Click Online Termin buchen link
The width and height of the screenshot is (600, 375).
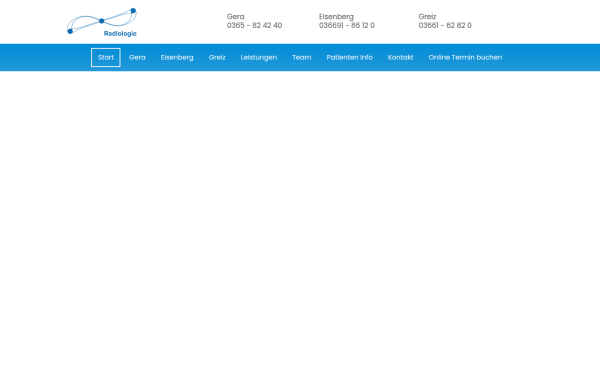[x=465, y=57]
